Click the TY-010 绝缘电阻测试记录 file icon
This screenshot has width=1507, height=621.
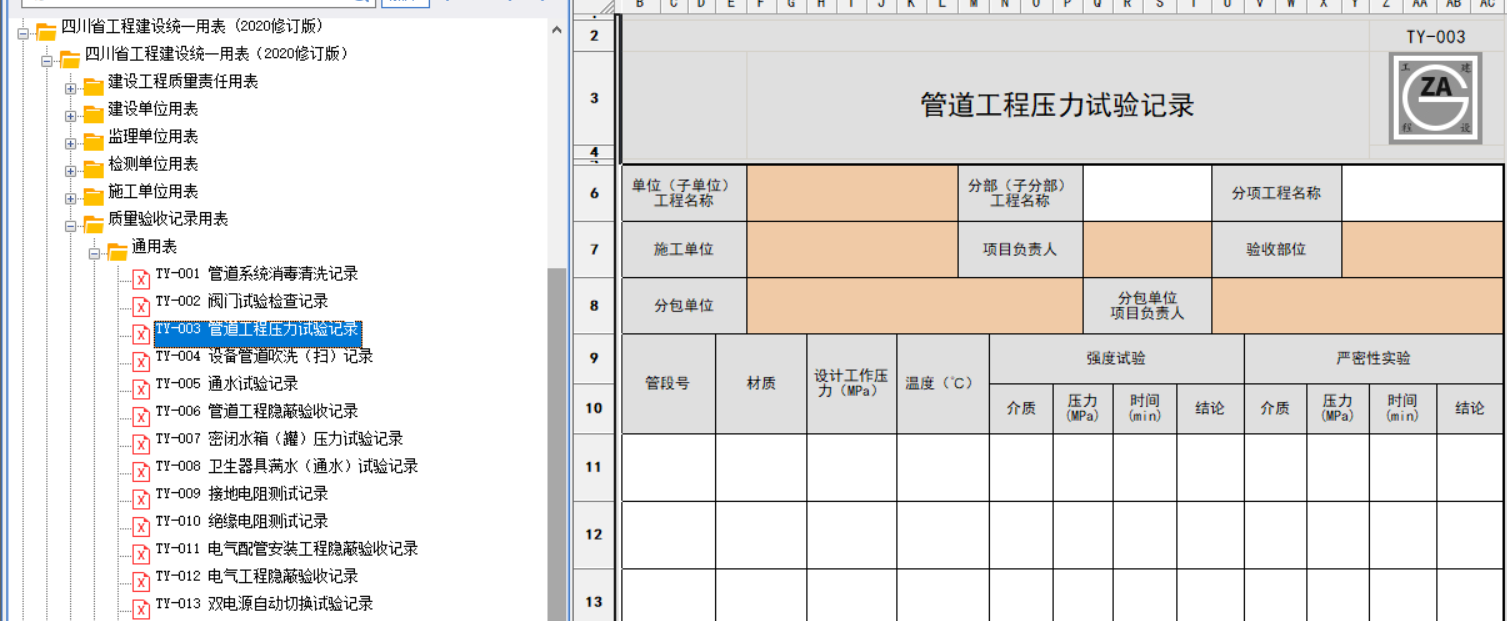coord(141,526)
